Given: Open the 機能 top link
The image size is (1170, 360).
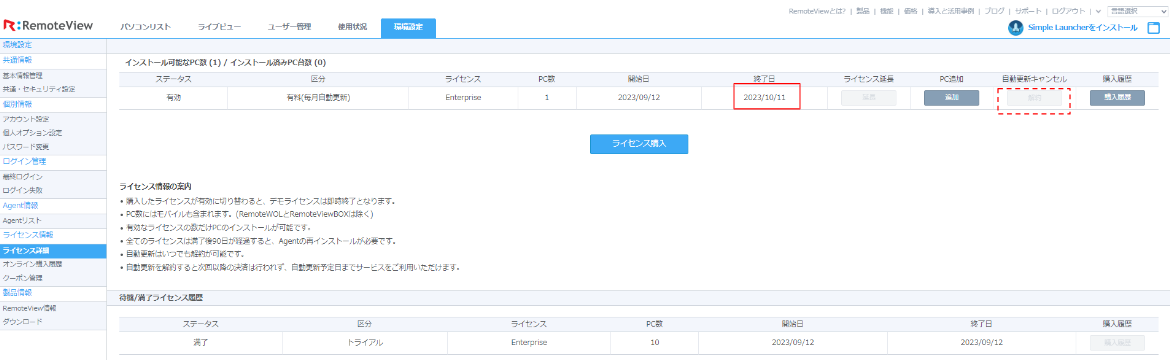Looking at the screenshot, I should click(886, 11).
